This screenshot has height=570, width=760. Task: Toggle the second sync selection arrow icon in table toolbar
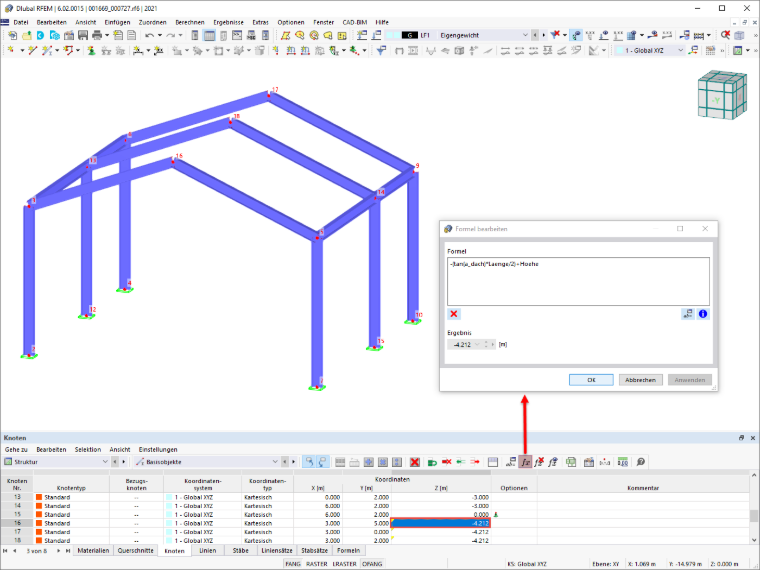tap(322, 462)
